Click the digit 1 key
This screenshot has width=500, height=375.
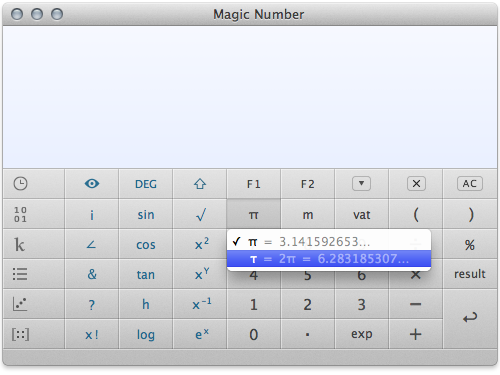coord(254,304)
